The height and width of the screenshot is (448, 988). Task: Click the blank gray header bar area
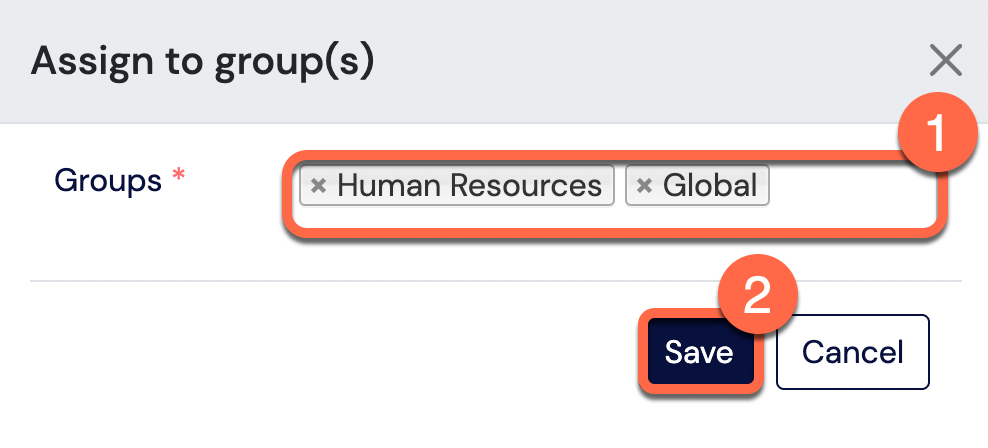[x=630, y=60]
